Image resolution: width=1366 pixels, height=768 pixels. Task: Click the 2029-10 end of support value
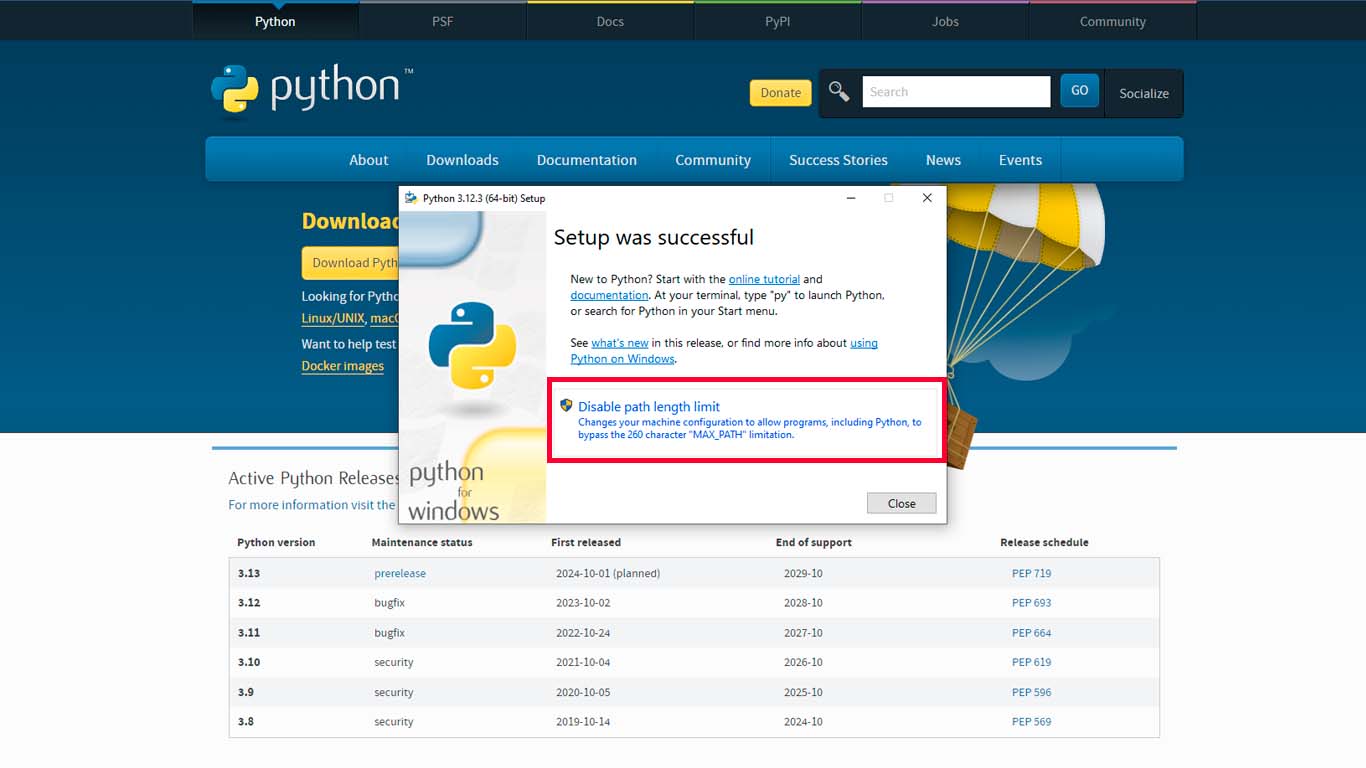803,573
